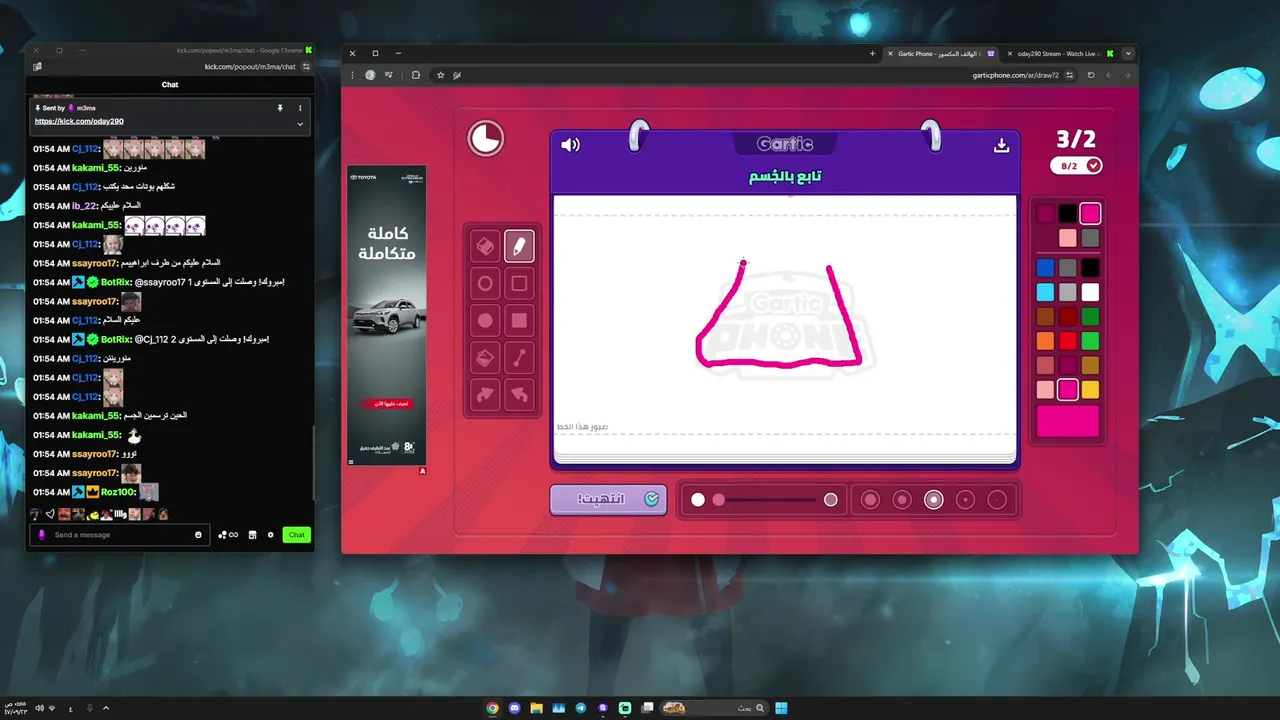Pick the orange palette color
Viewport: 1280px width, 720px height.
coord(1045,341)
